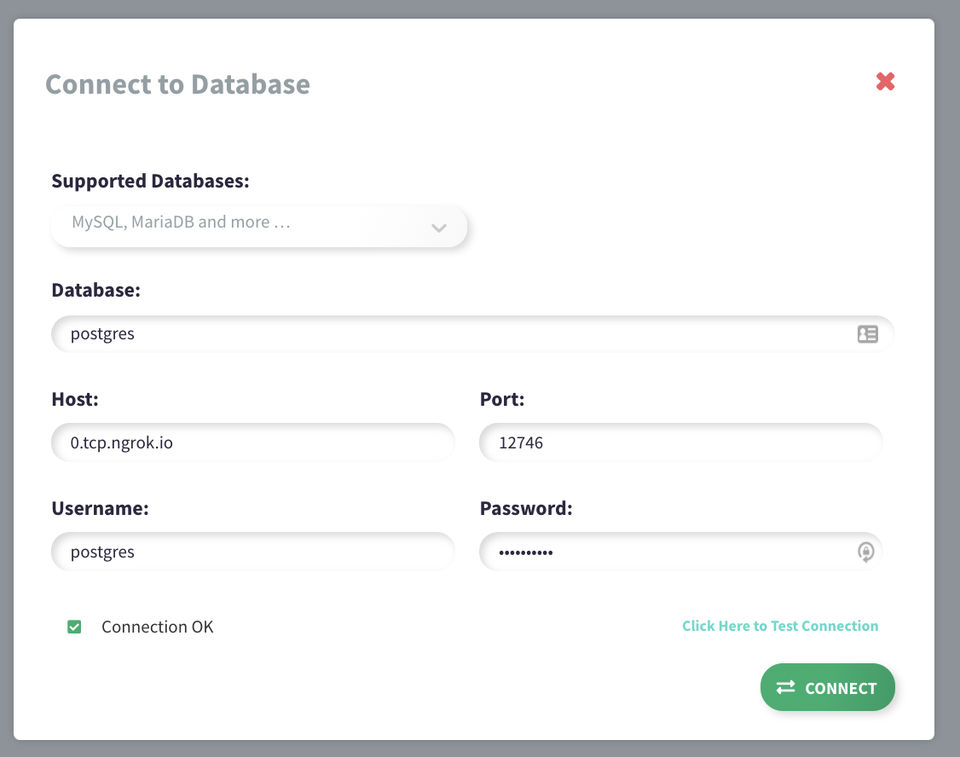
Task: Click the "Port:" field label
Action: click(x=502, y=399)
